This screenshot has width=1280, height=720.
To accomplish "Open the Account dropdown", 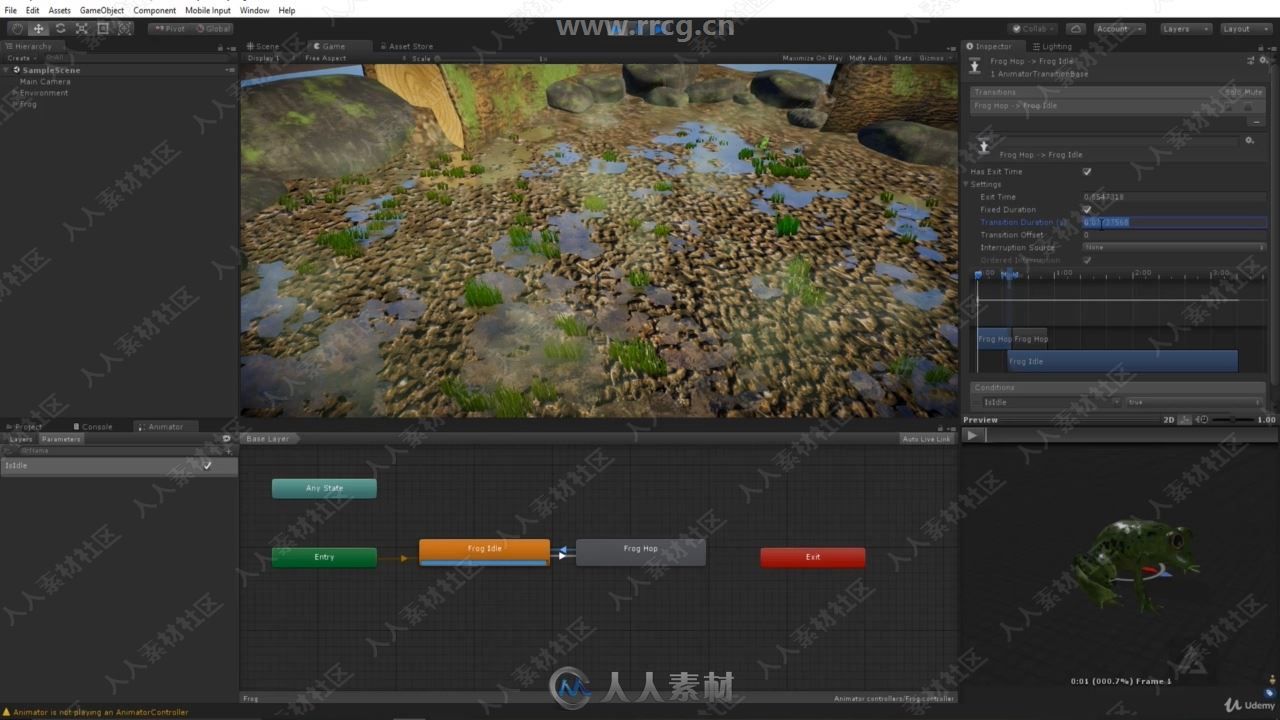I will [x=1118, y=29].
